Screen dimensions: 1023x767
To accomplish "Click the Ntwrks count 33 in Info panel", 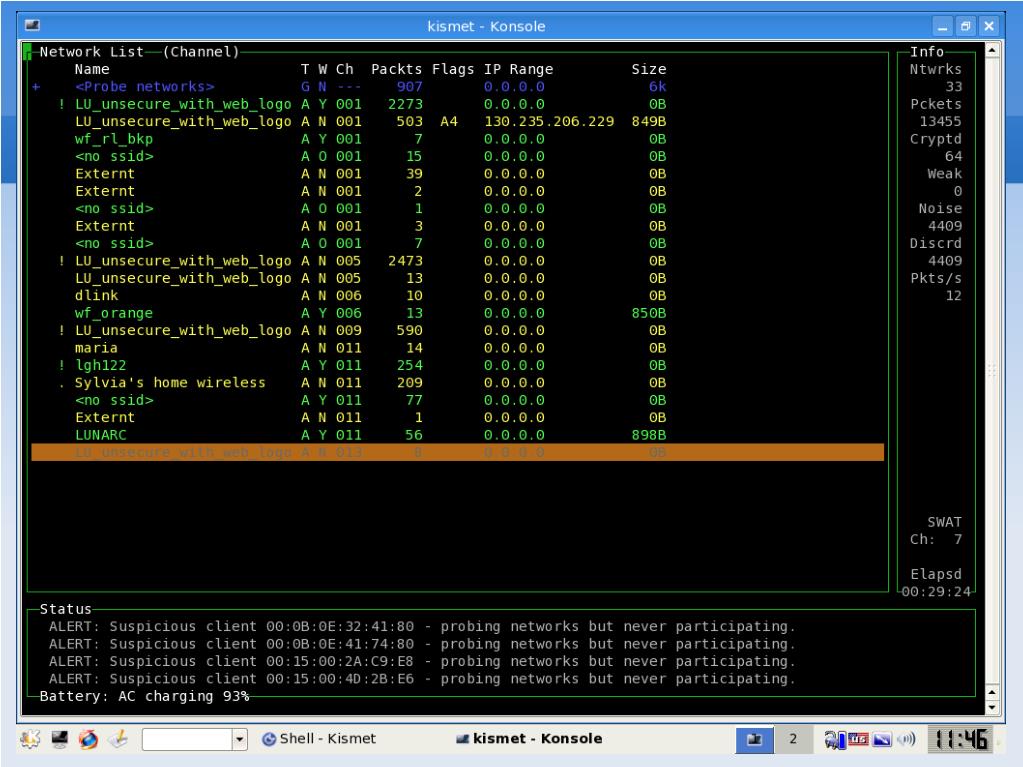I will pos(954,87).
